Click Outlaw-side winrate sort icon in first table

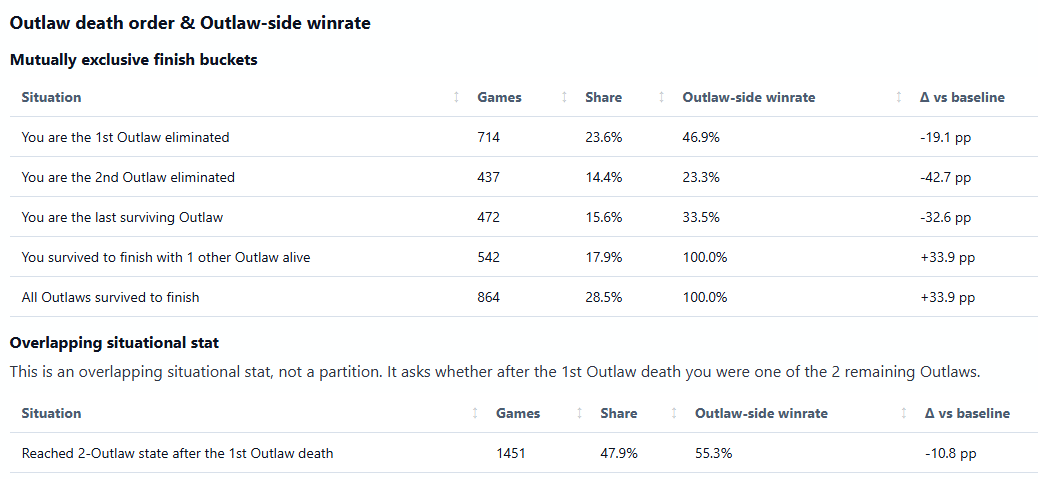tap(898, 97)
